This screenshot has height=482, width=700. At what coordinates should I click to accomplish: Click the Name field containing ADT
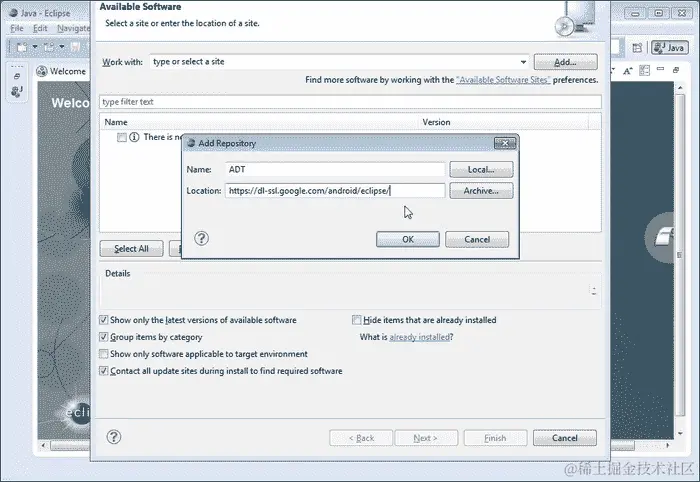coord(335,170)
